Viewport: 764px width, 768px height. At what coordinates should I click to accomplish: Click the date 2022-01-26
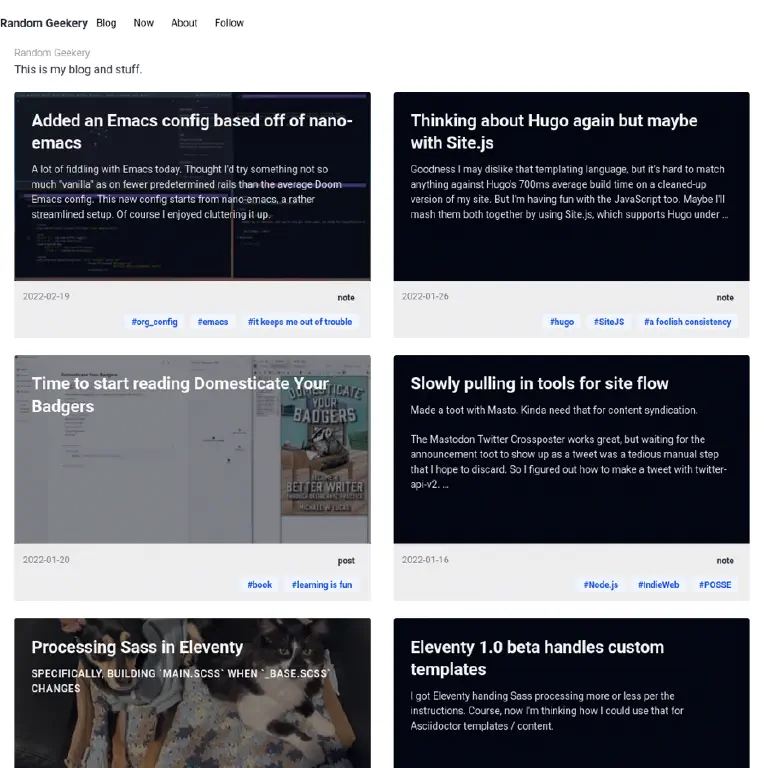point(425,296)
